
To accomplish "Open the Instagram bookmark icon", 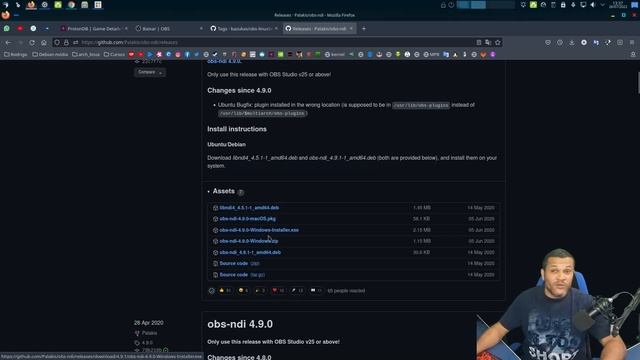I will (x=178, y=54).
